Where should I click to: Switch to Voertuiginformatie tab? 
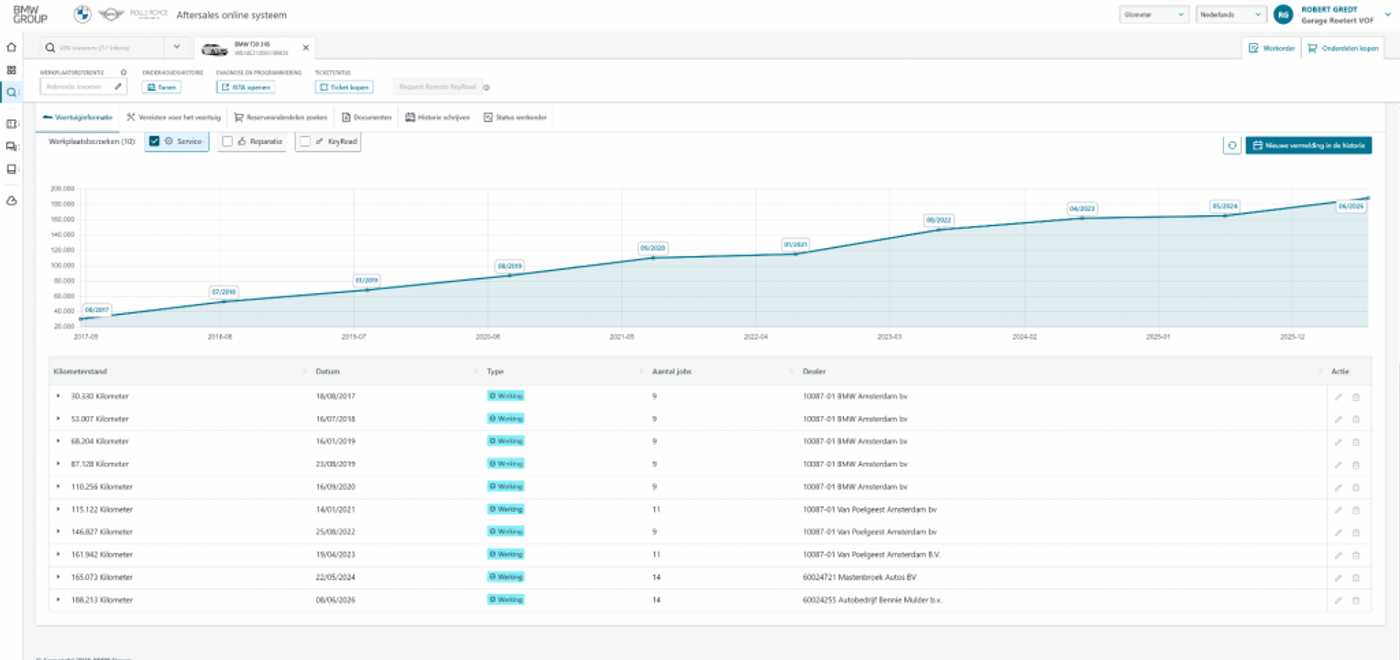point(77,117)
